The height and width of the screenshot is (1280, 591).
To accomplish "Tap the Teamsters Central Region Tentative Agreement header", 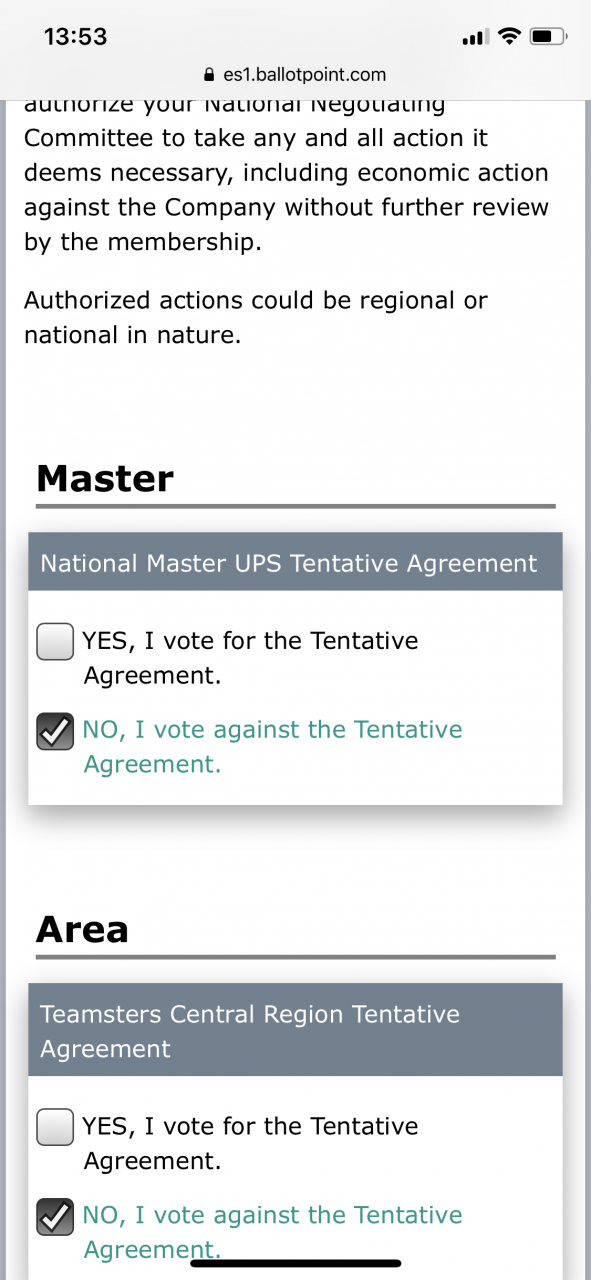I will [295, 1031].
